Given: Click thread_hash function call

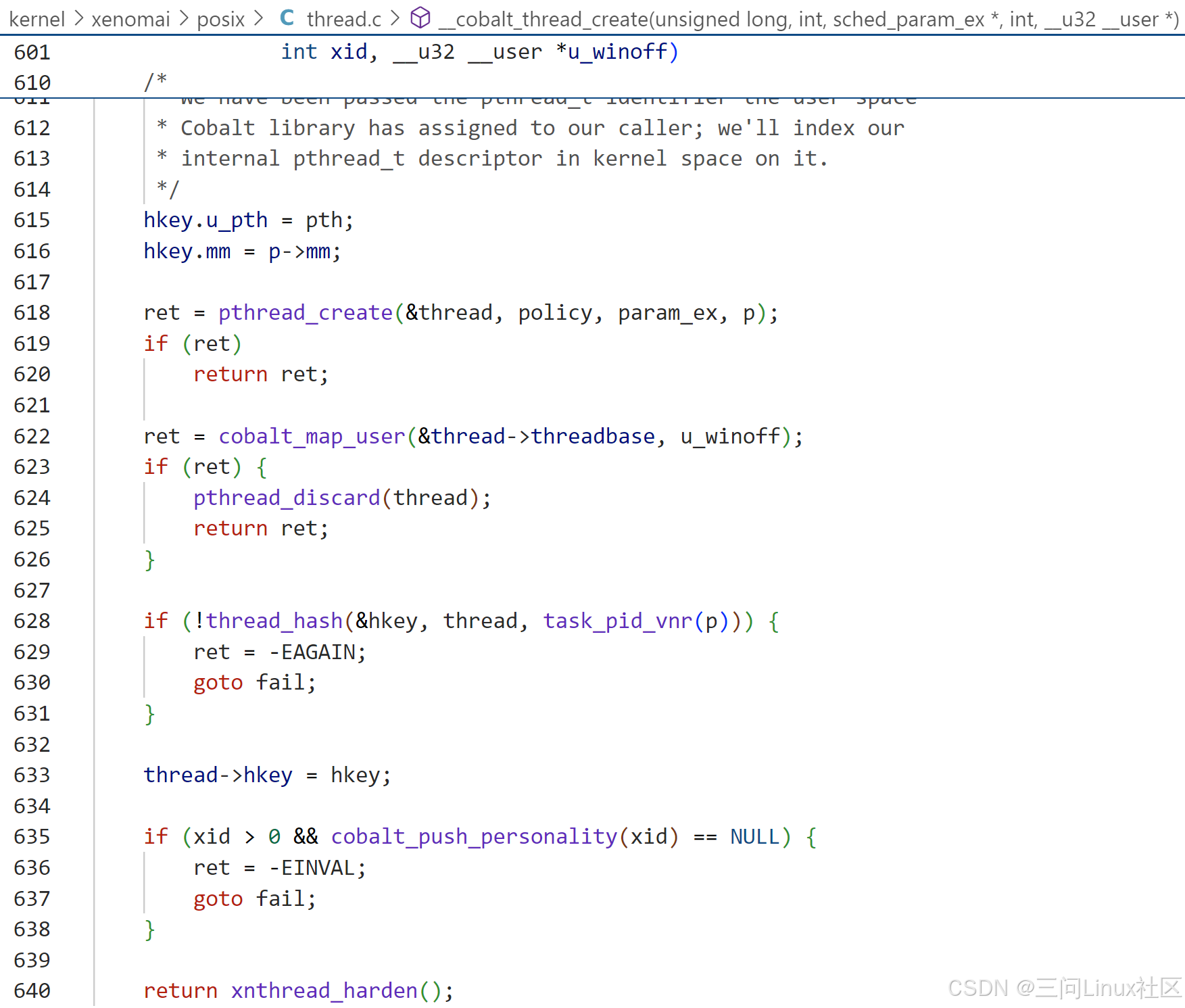Looking at the screenshot, I should coord(274,621).
